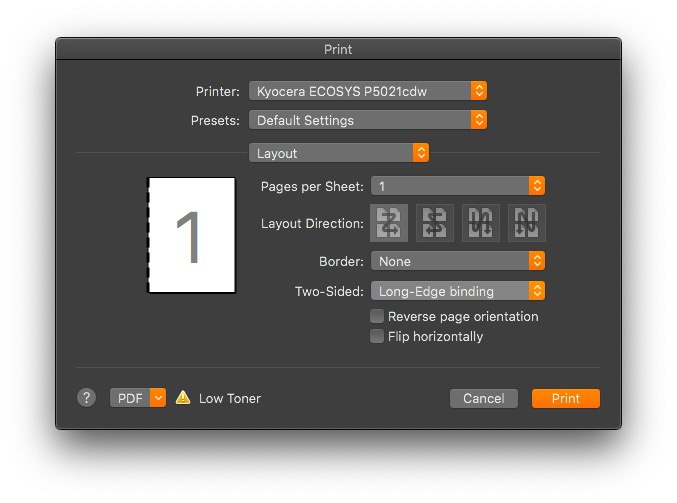Viewport: 677px width, 503px height.
Task: Enable Reverse page orientation checkbox
Action: 377,316
